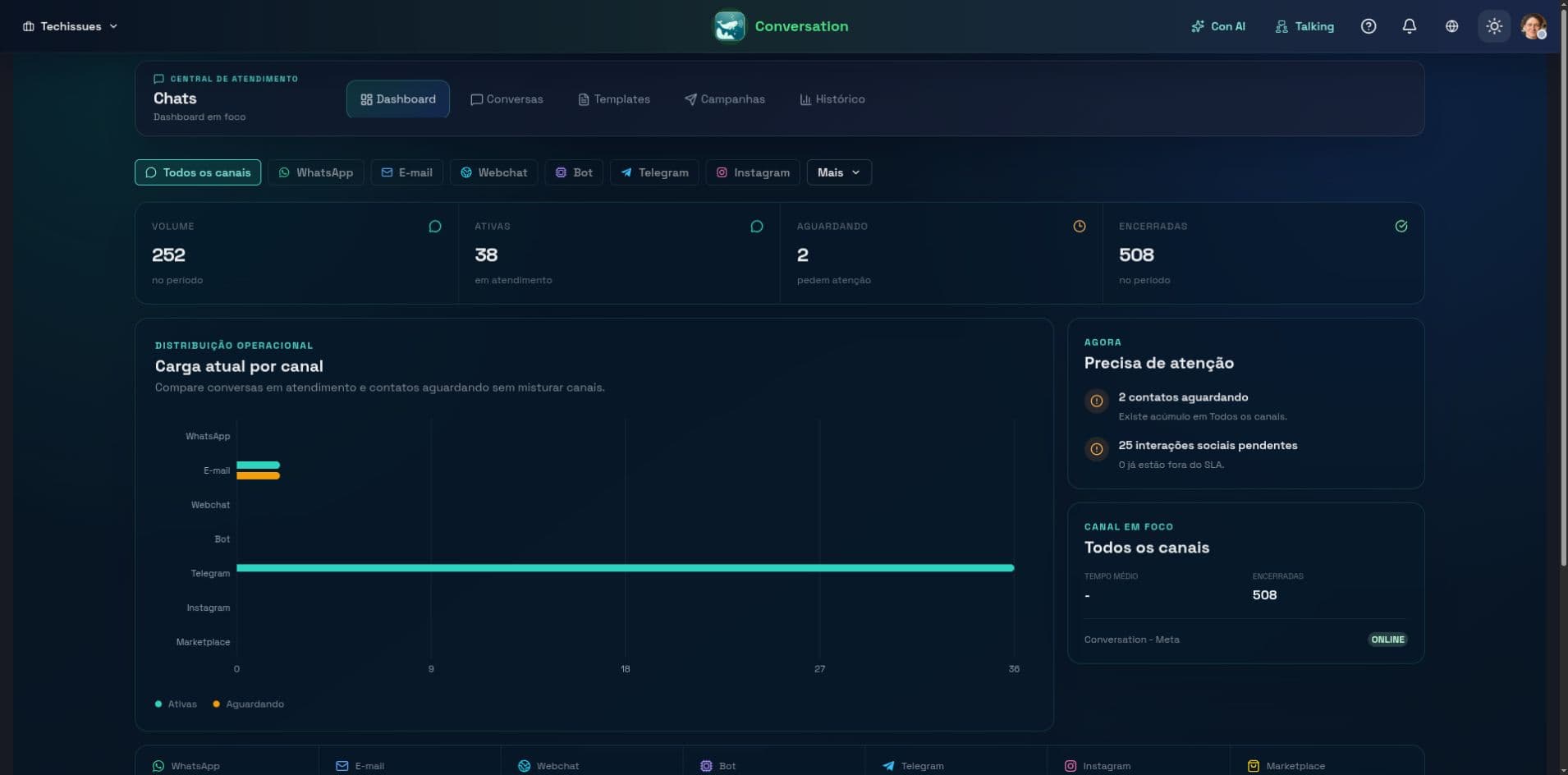
Task: Open the Templates tab
Action: click(614, 99)
